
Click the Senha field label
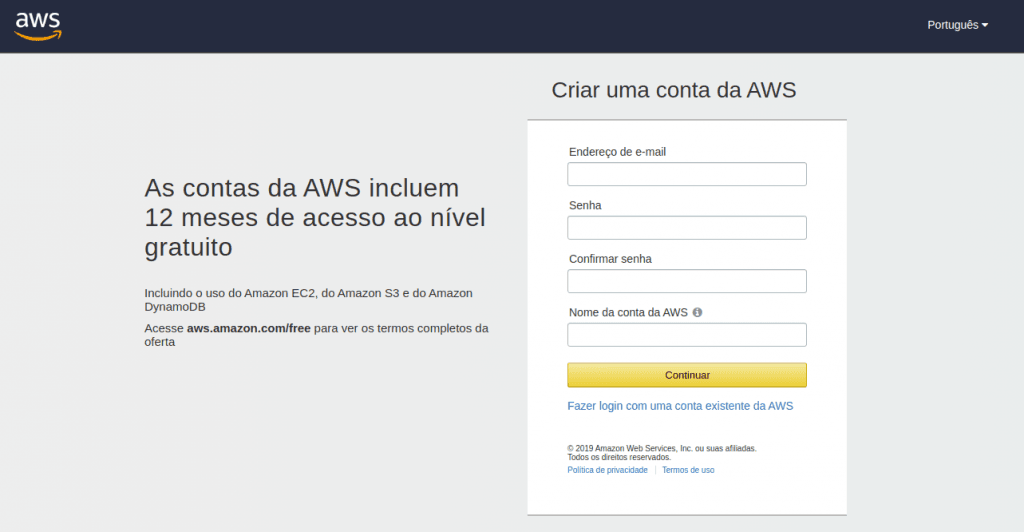(x=585, y=205)
